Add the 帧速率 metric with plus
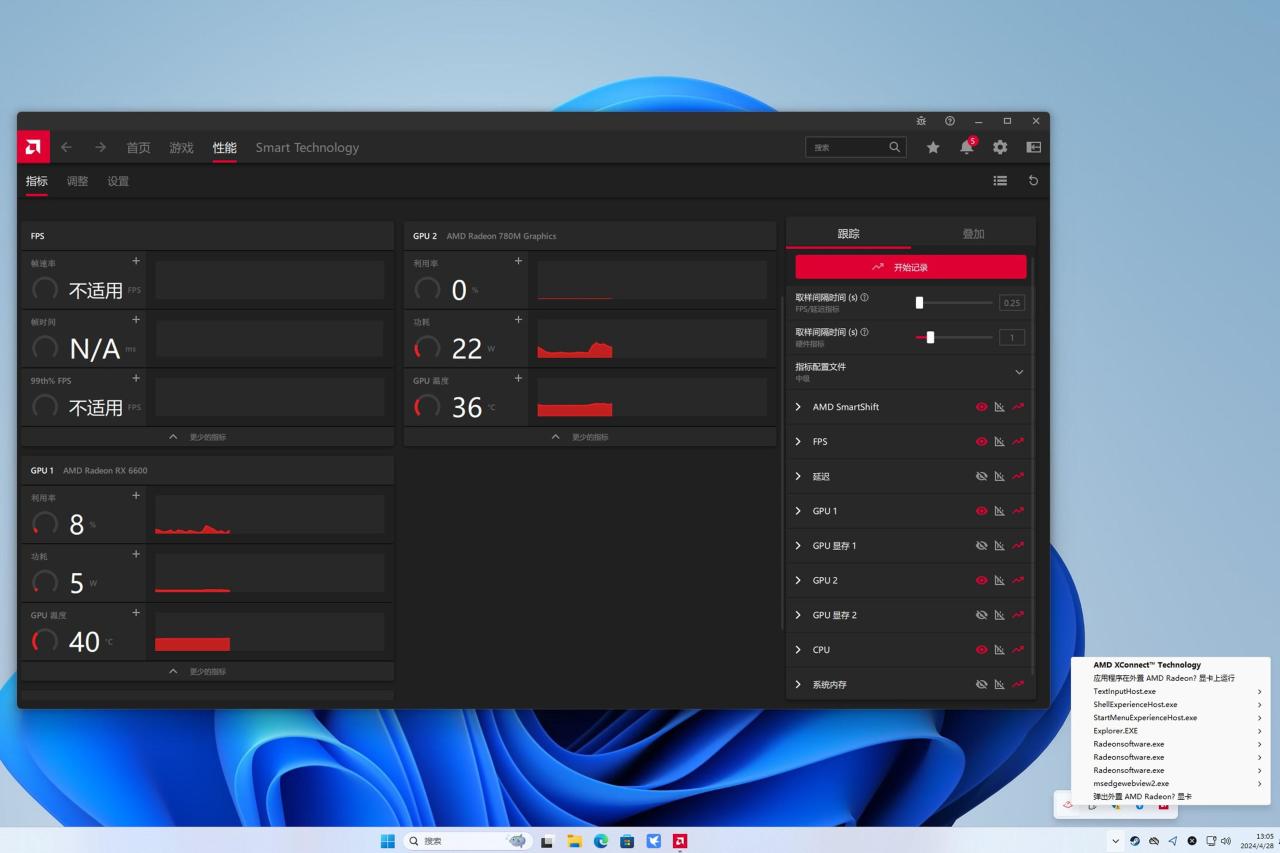This screenshot has width=1280, height=853. point(136,261)
